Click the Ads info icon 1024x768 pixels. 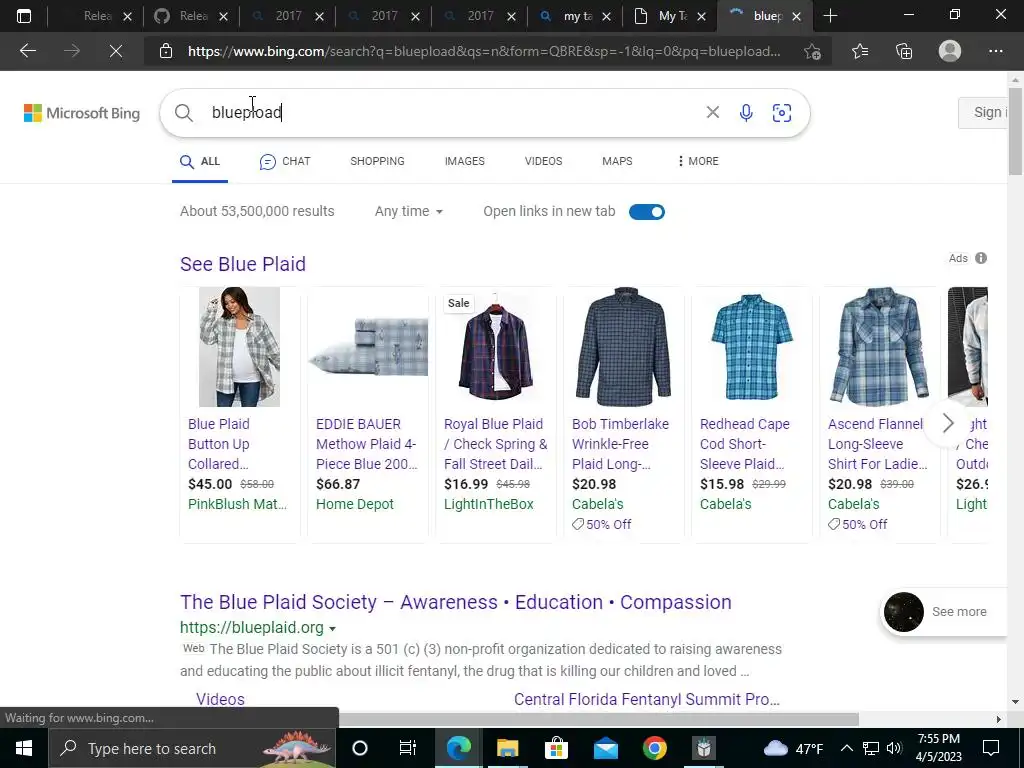pyautogui.click(x=981, y=258)
